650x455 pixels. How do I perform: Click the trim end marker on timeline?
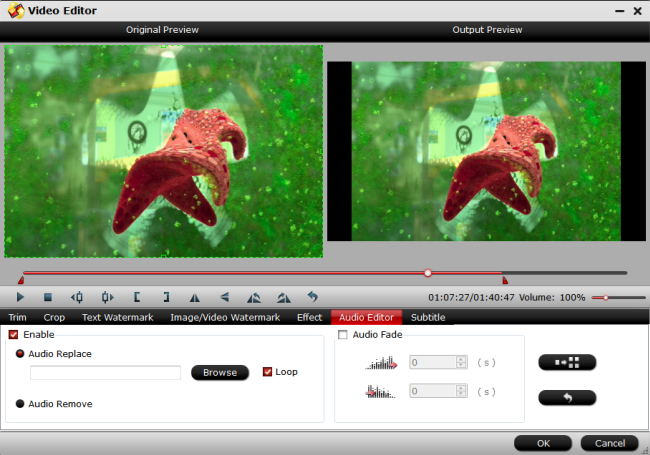coord(505,281)
